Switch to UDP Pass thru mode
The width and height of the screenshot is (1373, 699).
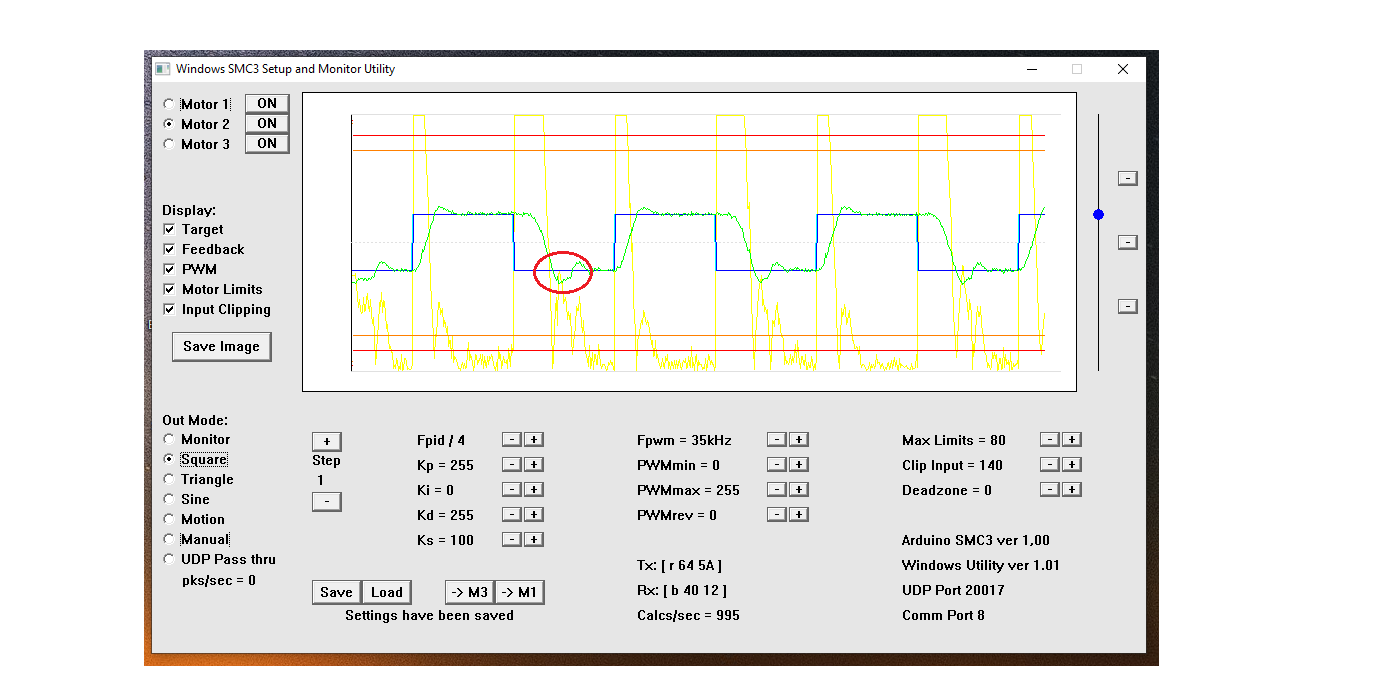(168, 560)
